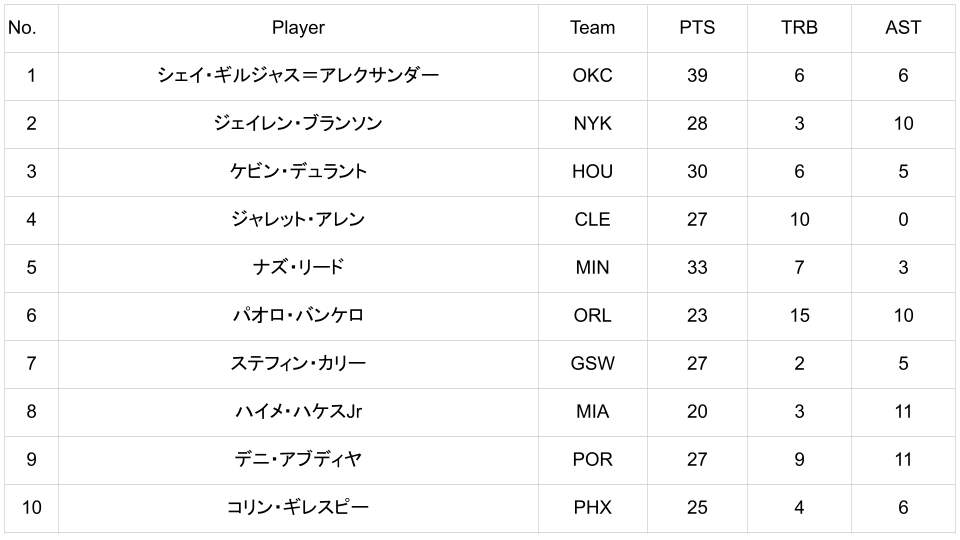Select the TRB value 15 cell

799,316
